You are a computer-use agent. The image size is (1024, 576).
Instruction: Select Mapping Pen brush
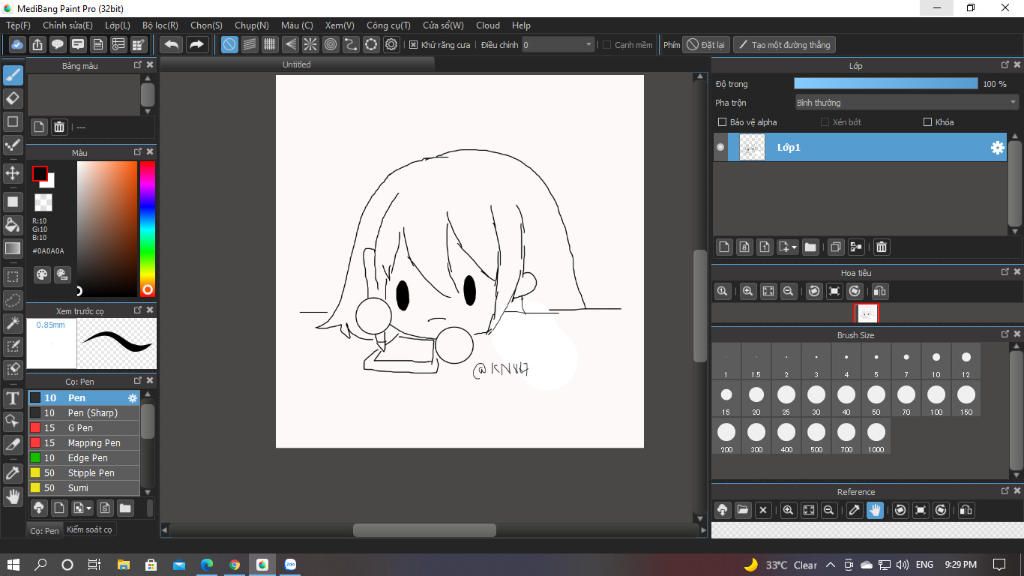point(84,443)
